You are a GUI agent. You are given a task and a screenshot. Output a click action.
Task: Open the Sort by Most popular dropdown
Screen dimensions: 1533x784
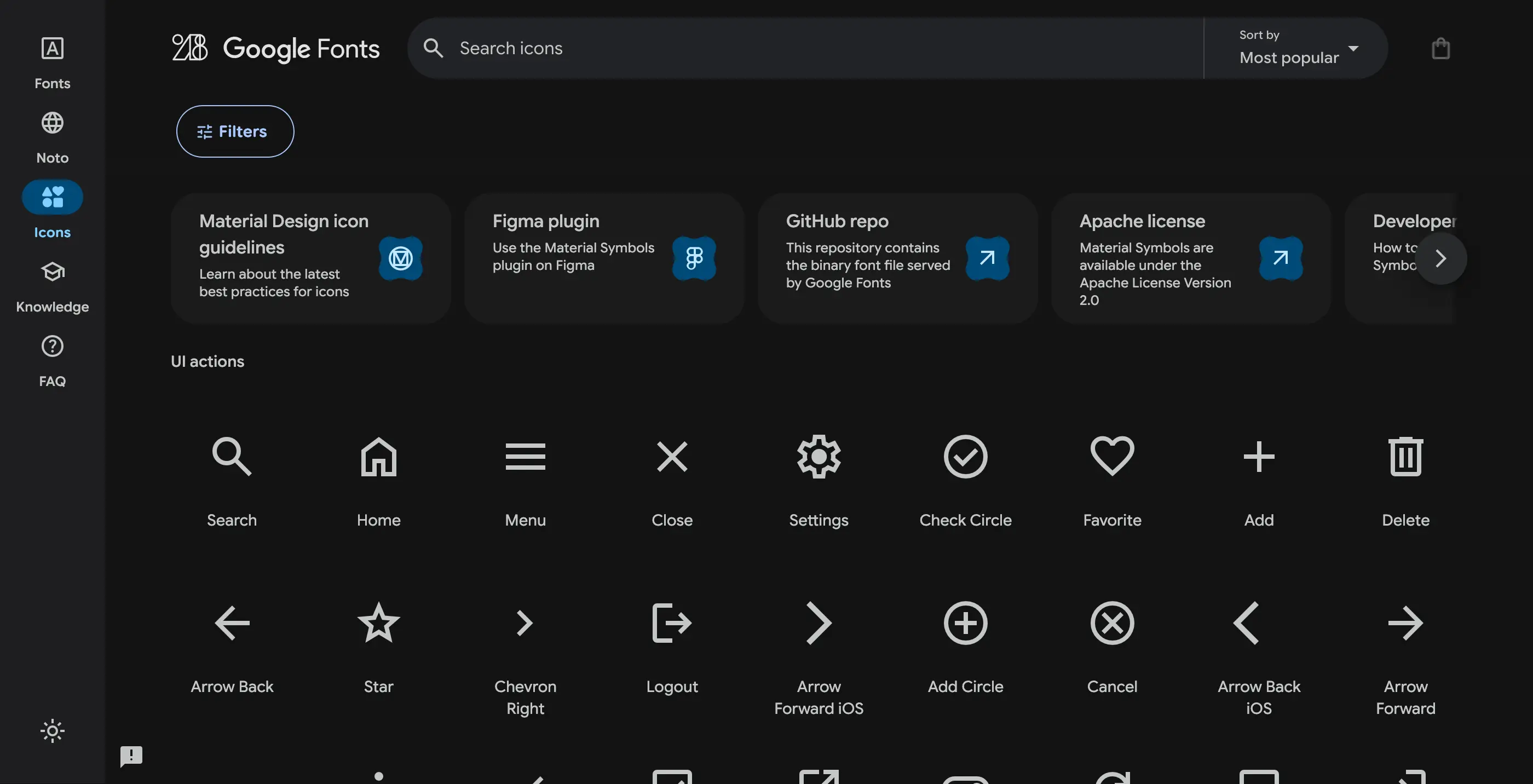(x=1295, y=48)
